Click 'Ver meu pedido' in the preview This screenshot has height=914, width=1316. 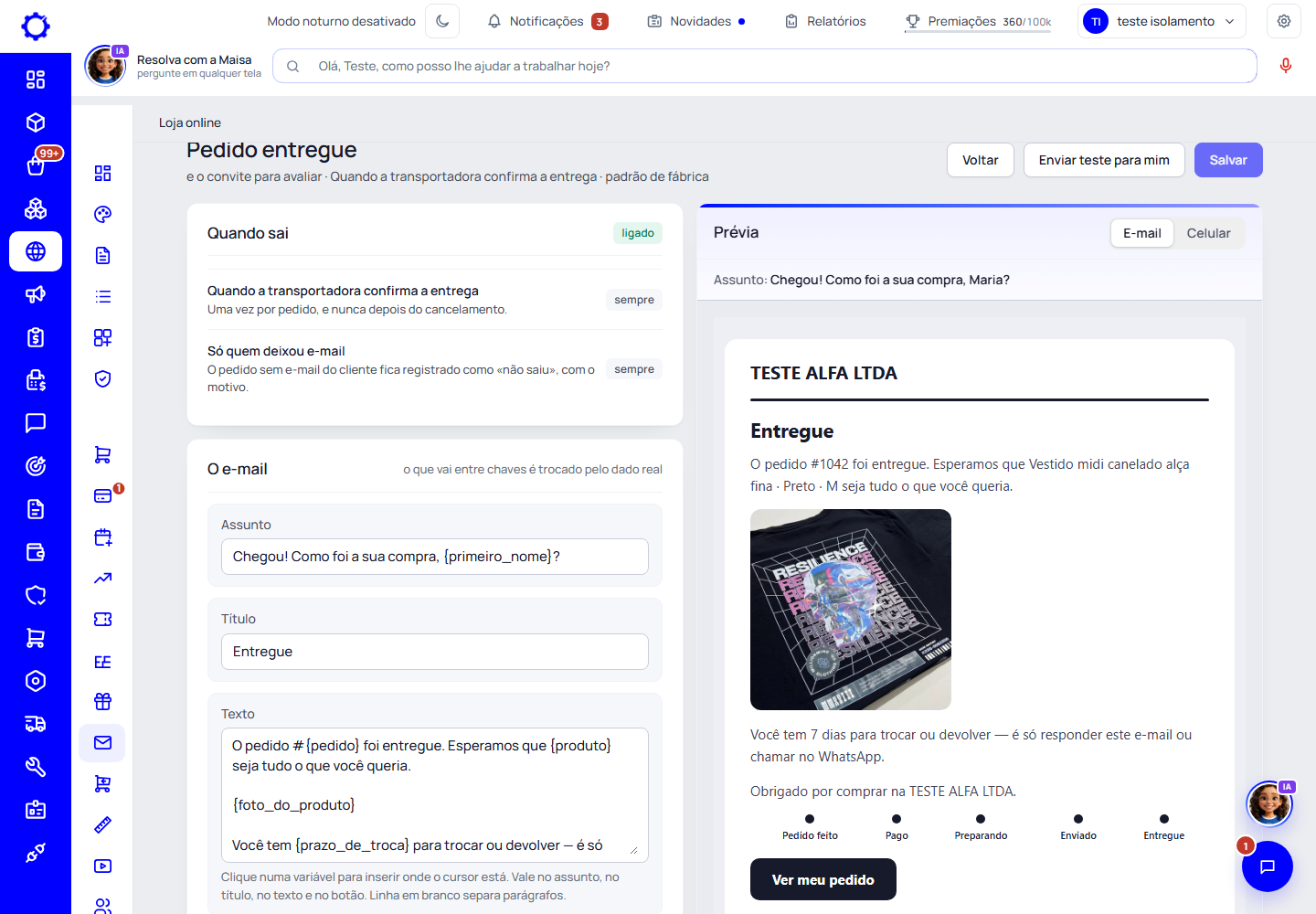(823, 879)
